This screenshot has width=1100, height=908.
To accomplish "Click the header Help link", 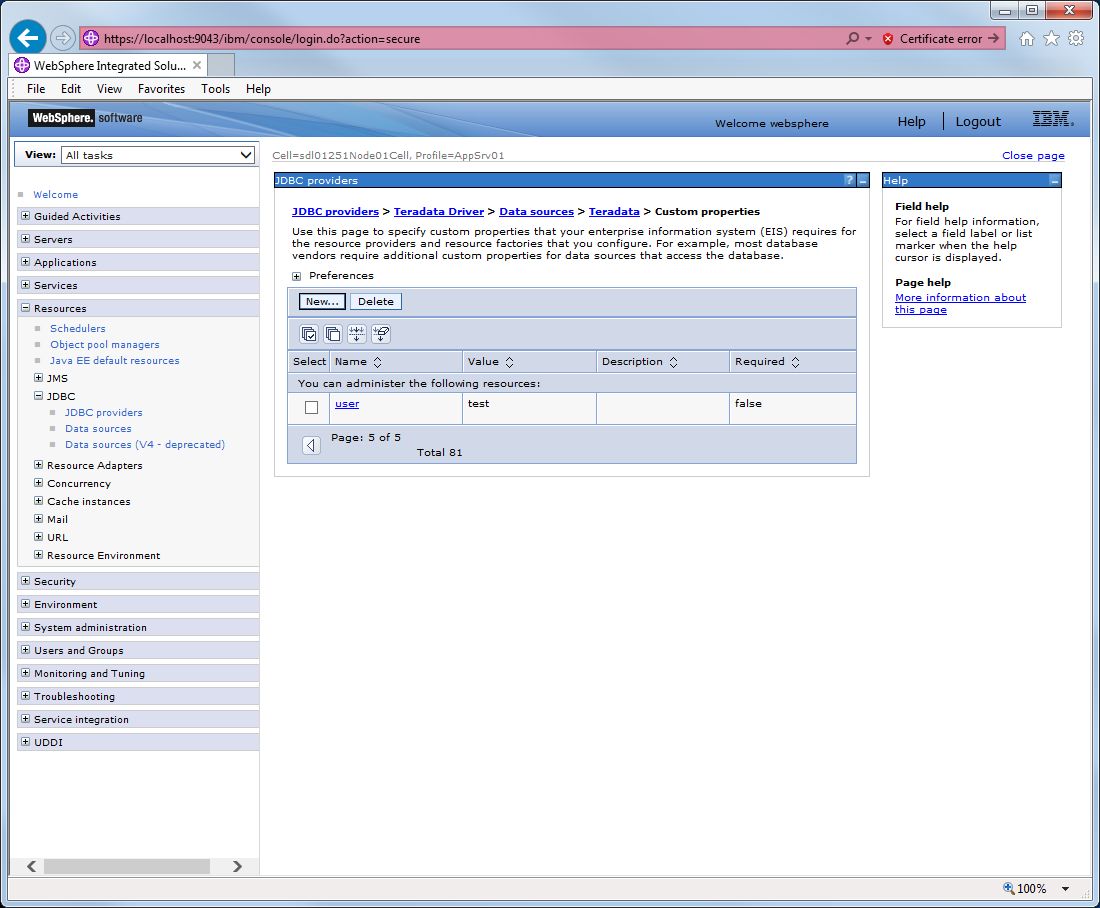I will (911, 121).
